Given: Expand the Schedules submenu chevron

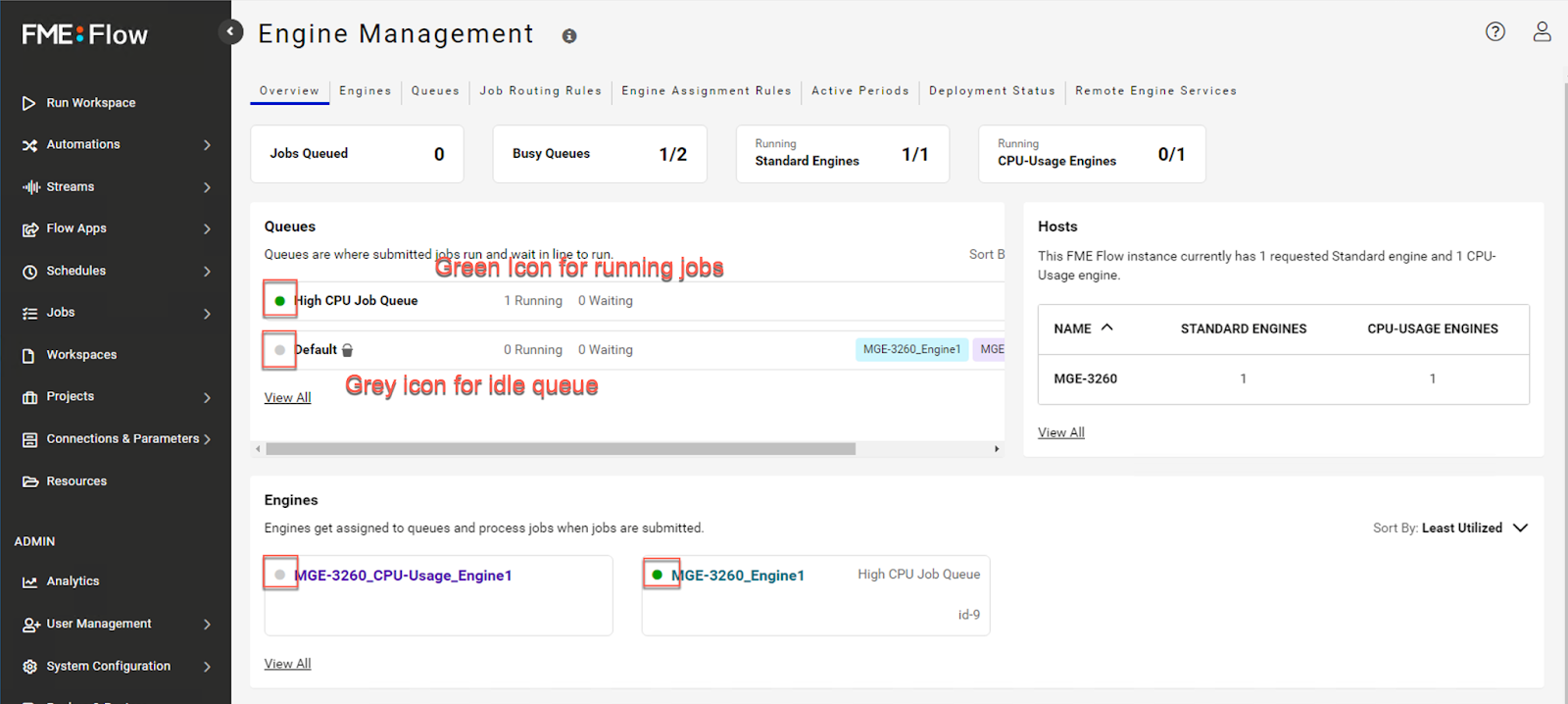Looking at the screenshot, I should (207, 272).
